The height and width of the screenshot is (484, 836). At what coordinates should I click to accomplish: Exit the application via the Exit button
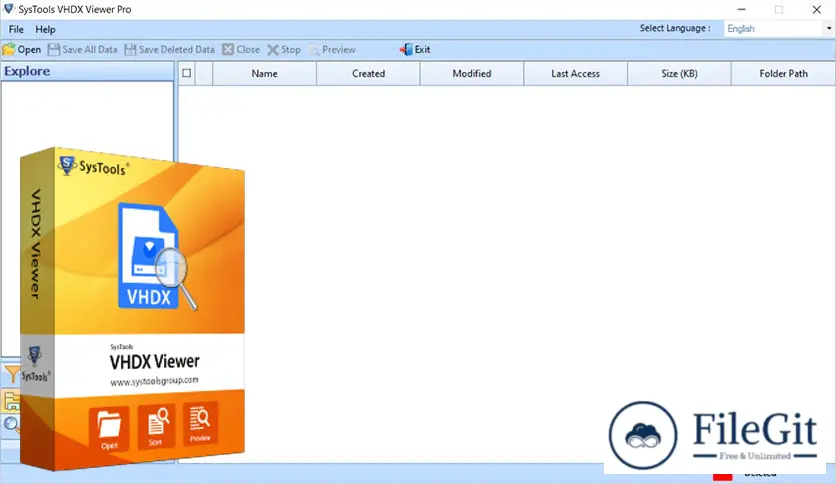pyautogui.click(x=415, y=50)
